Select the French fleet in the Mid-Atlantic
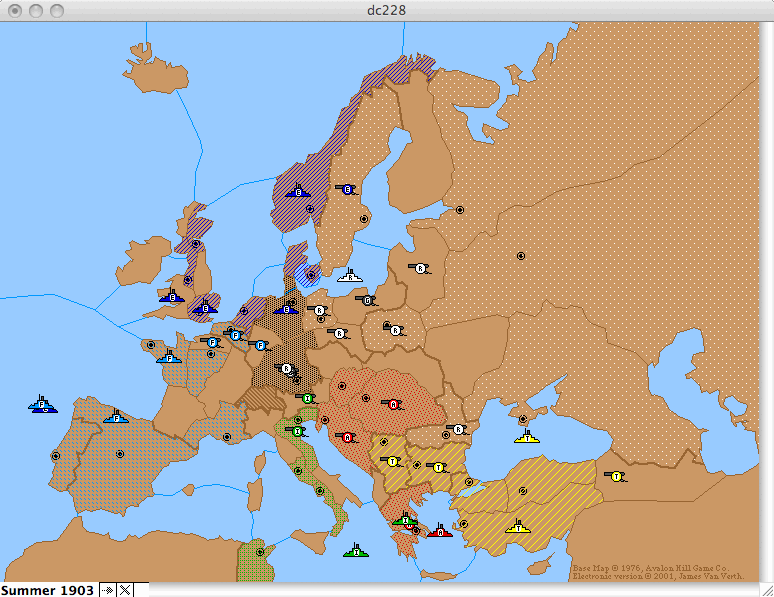This screenshot has width=774, height=597. [x=41, y=403]
